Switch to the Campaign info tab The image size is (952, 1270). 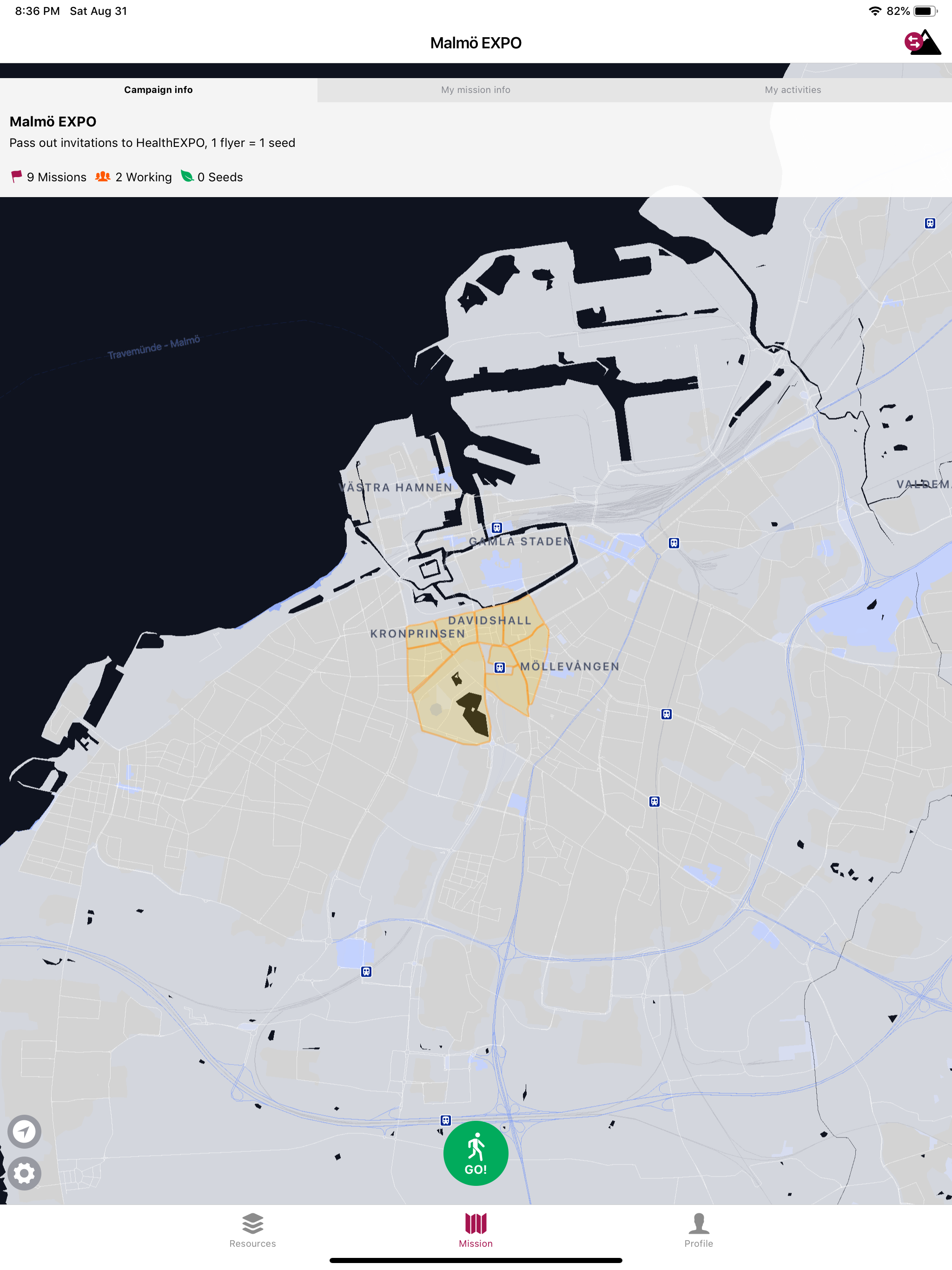(x=159, y=90)
